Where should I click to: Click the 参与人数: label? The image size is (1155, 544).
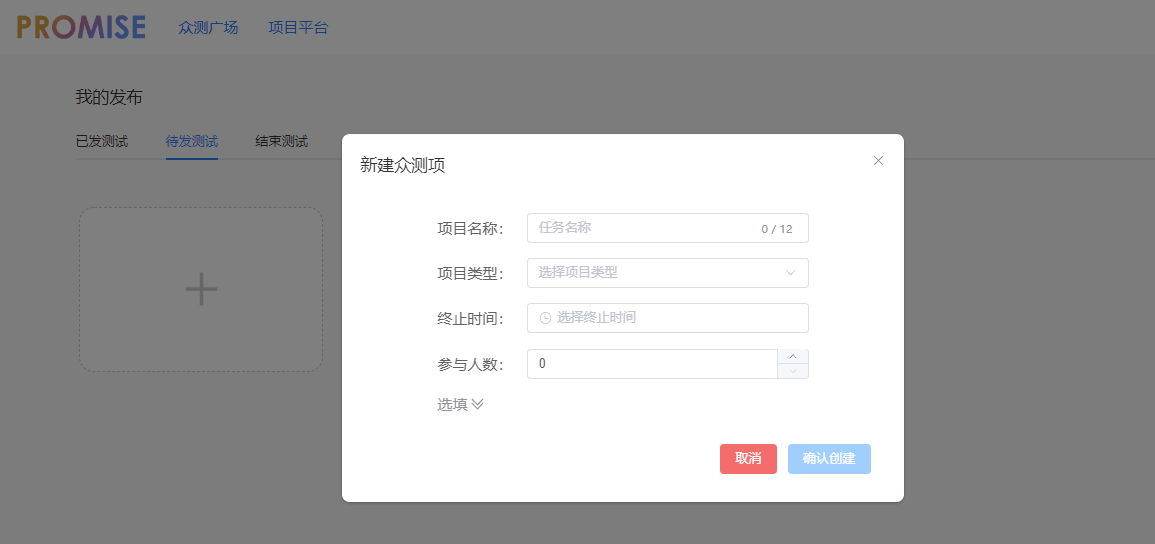(470, 364)
